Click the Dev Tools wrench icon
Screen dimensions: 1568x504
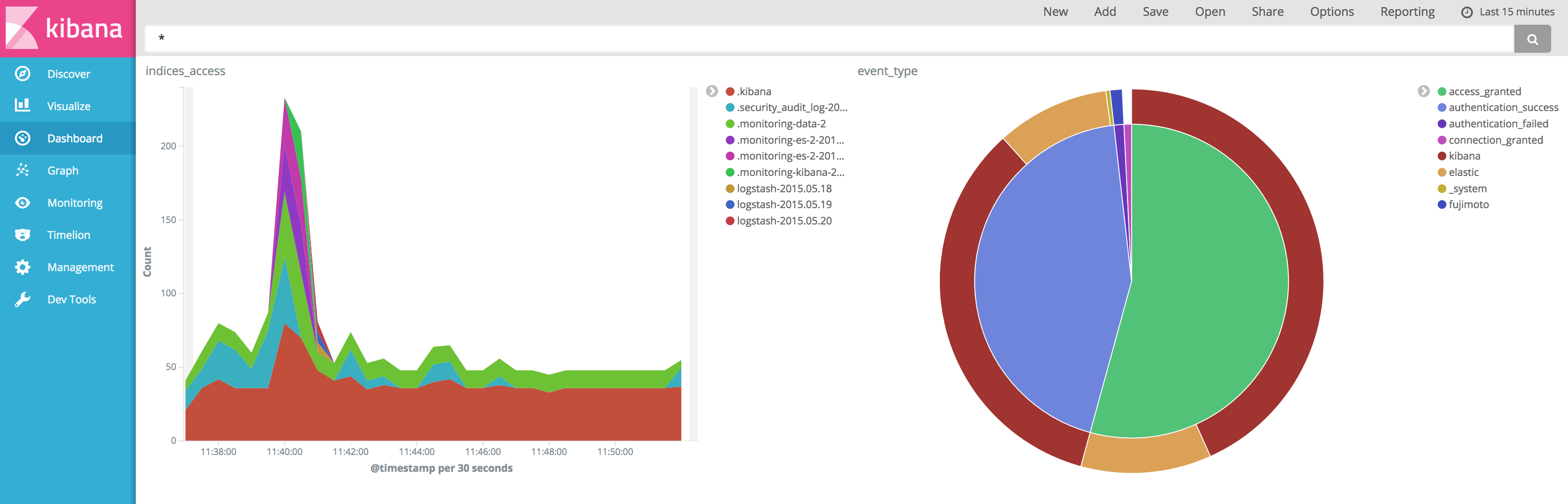(x=22, y=299)
